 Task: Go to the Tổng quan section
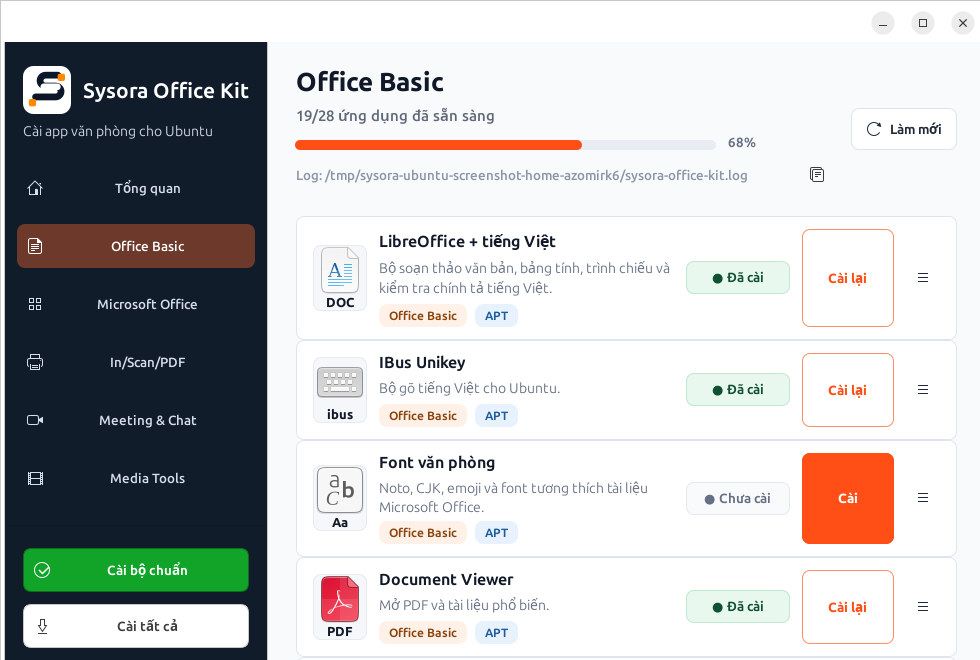136,188
